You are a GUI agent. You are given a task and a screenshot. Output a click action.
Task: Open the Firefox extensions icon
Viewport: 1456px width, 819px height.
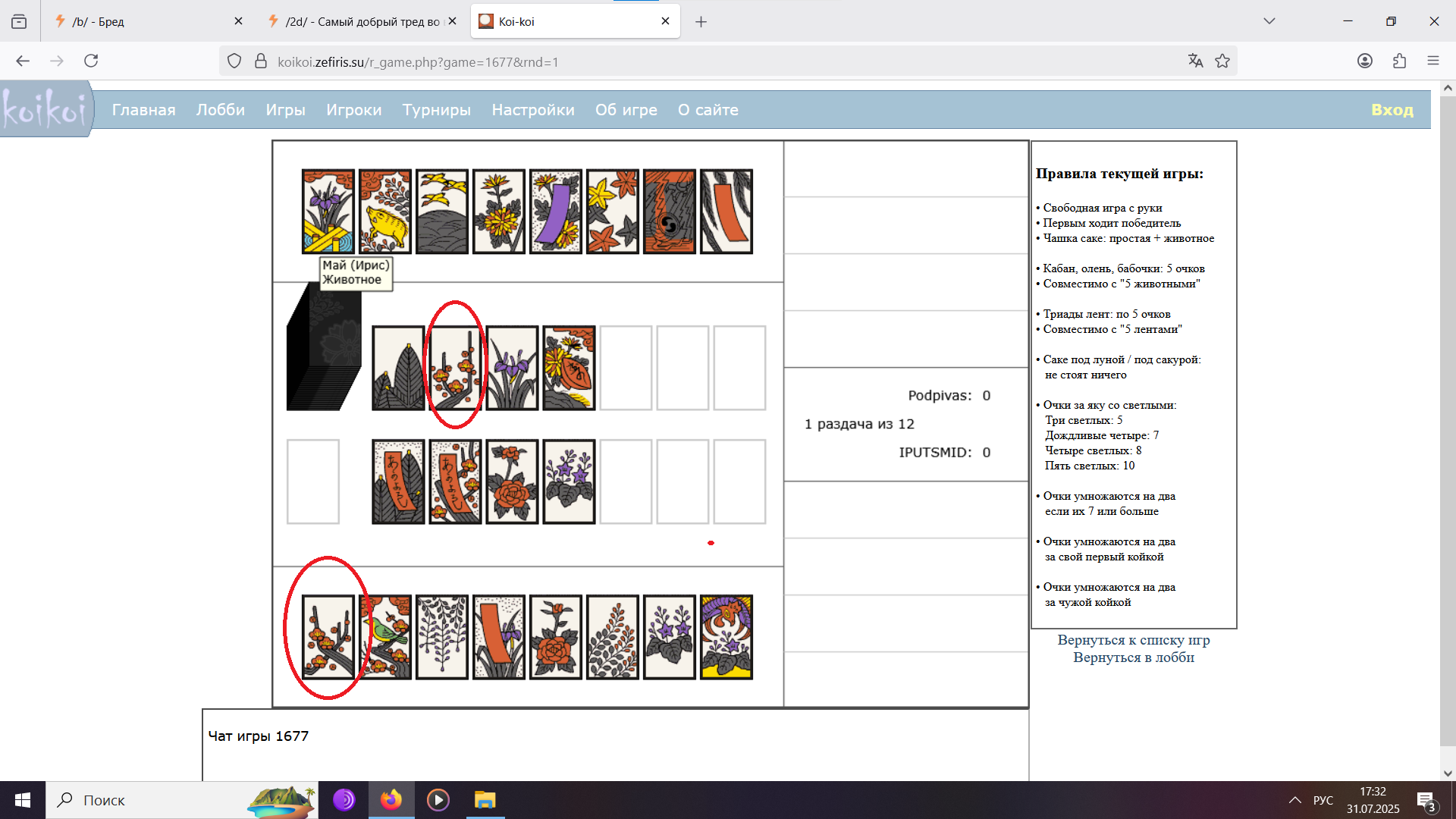pos(1399,61)
